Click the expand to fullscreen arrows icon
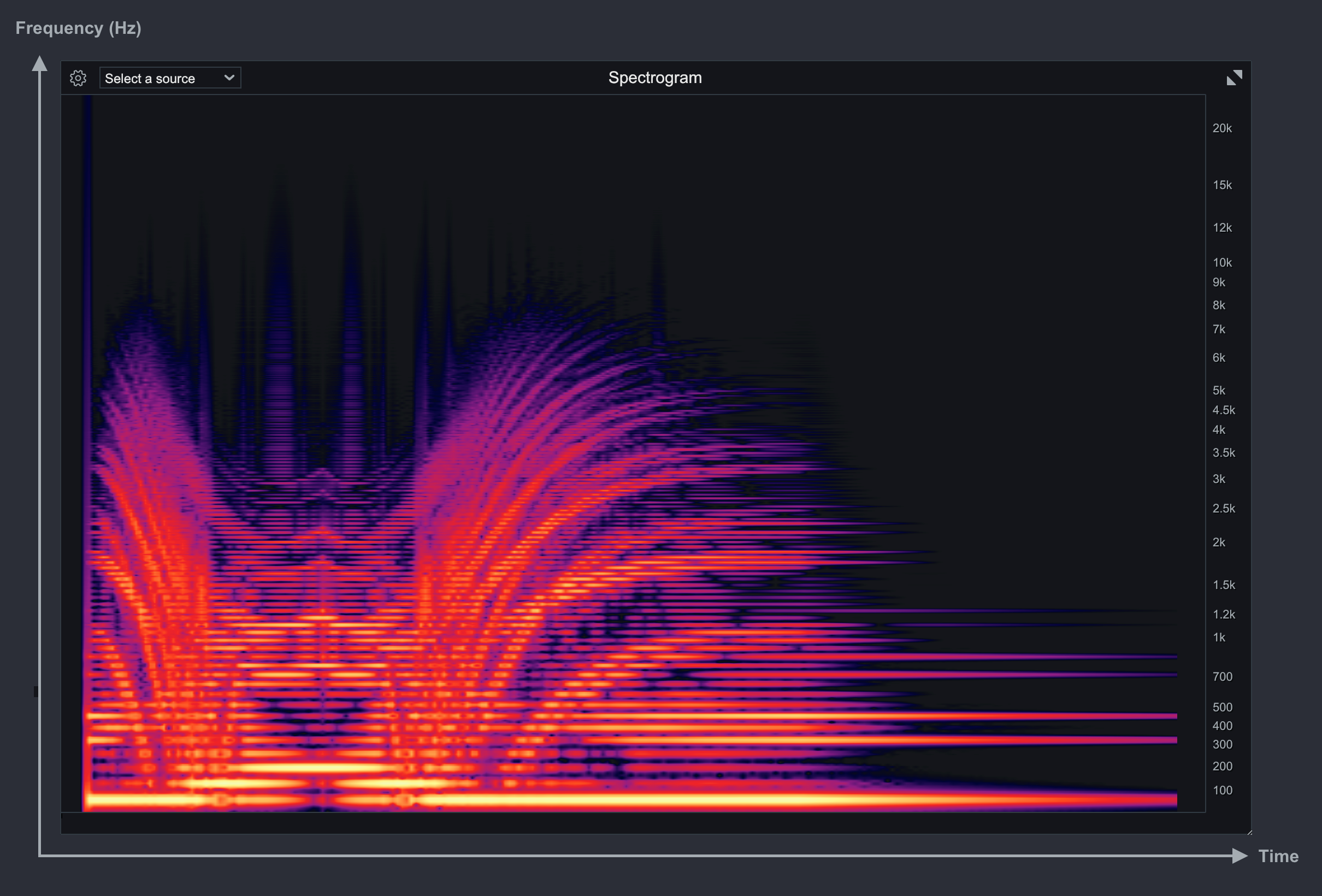 tap(1234, 78)
